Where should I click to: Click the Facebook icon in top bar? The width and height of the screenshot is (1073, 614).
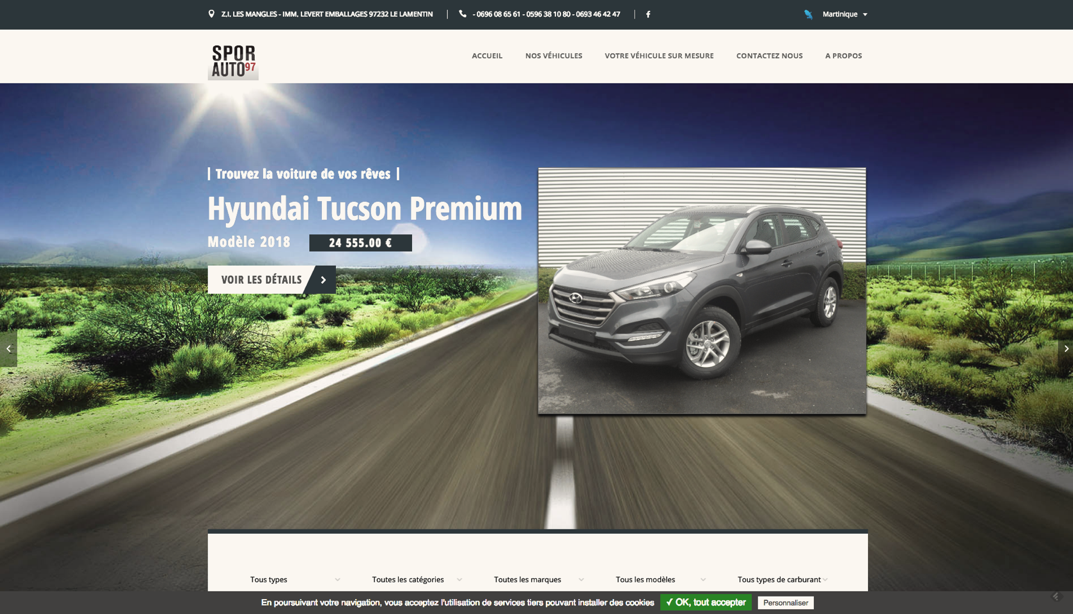coord(648,14)
